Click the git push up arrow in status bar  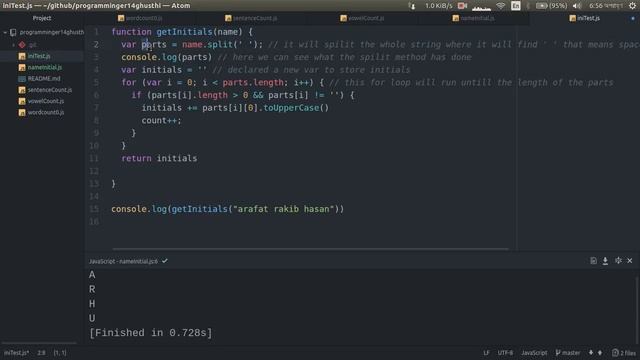[x=600, y=353]
